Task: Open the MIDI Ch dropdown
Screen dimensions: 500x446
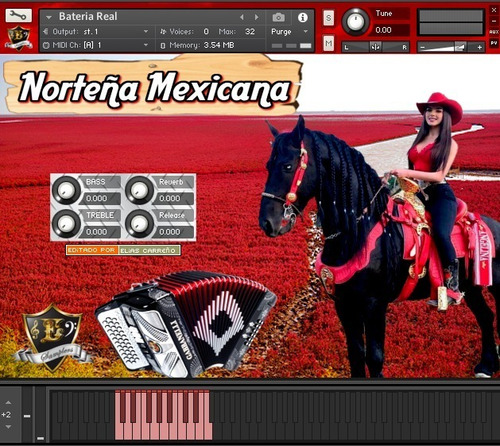Action: tap(146, 45)
